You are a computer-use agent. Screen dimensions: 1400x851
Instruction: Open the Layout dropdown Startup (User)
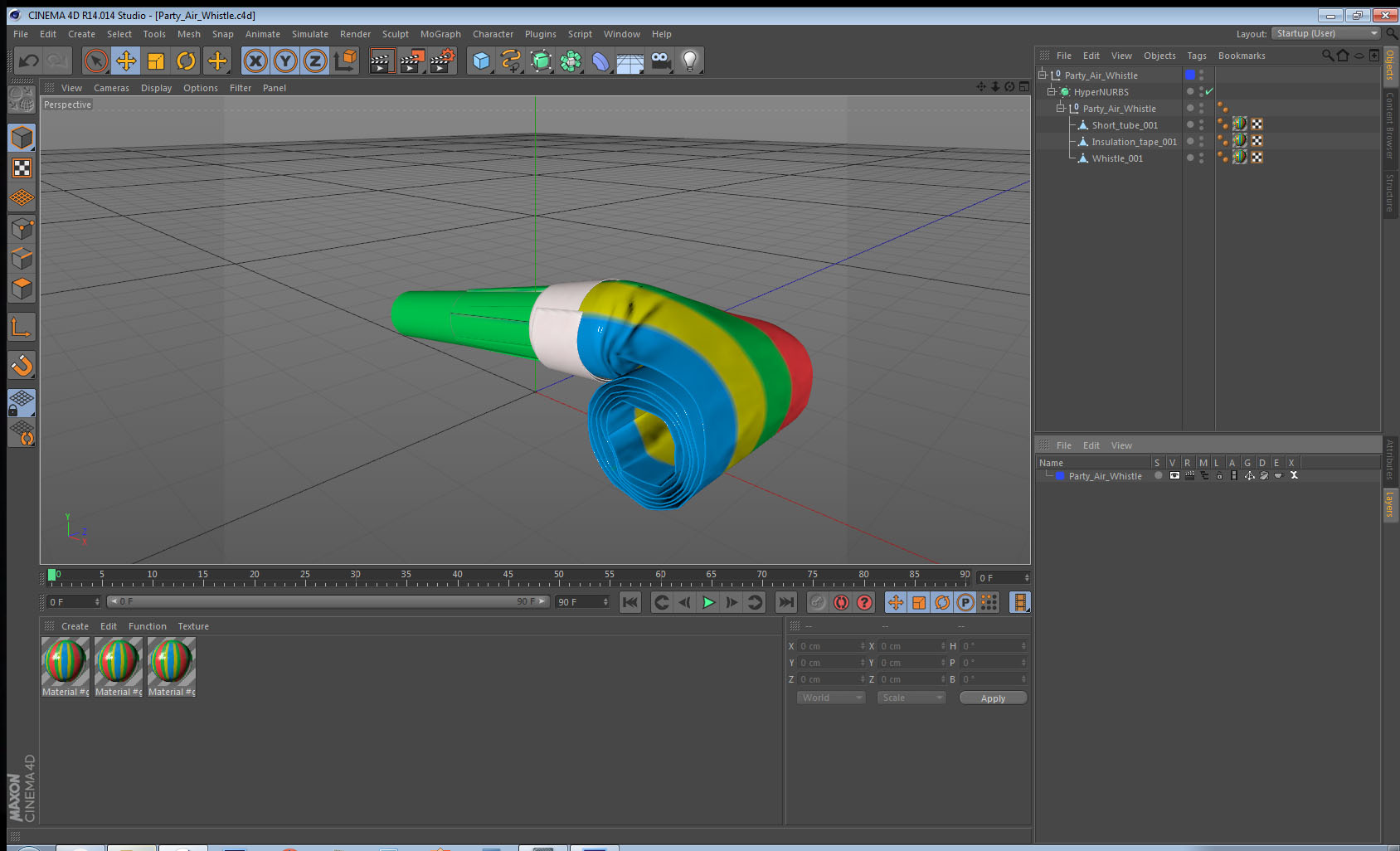(x=1326, y=33)
